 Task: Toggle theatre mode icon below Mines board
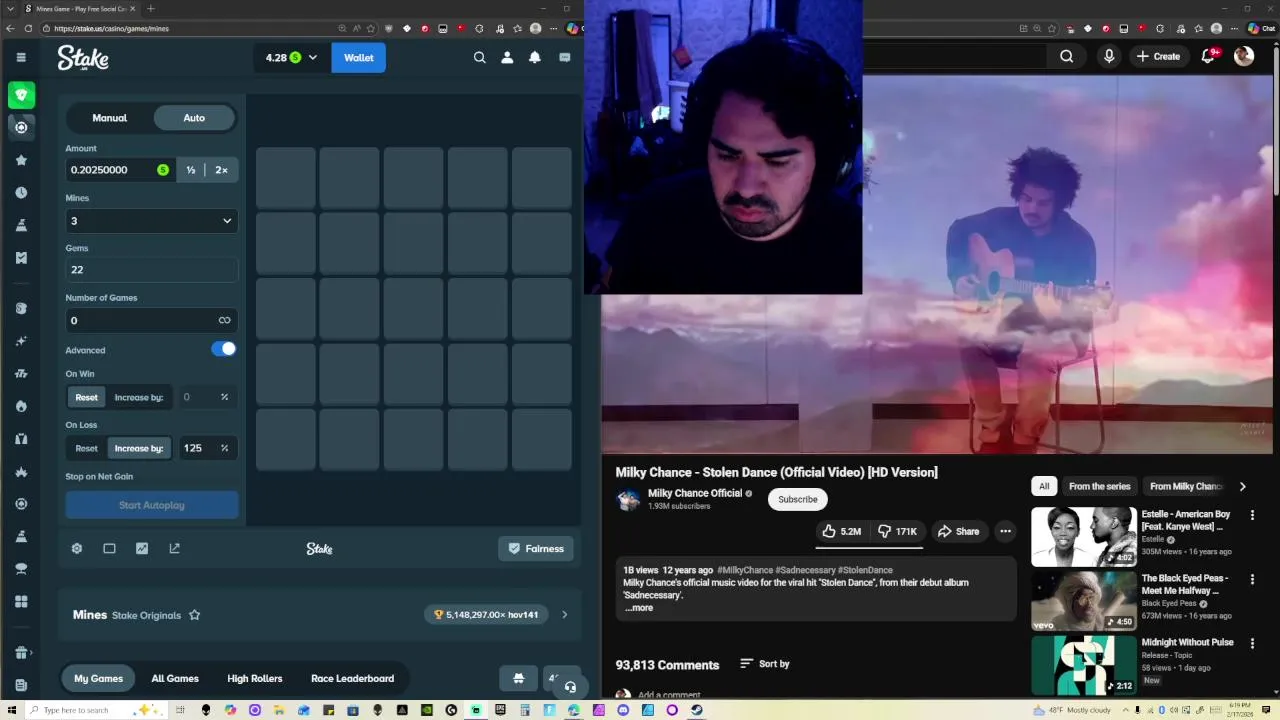click(109, 548)
